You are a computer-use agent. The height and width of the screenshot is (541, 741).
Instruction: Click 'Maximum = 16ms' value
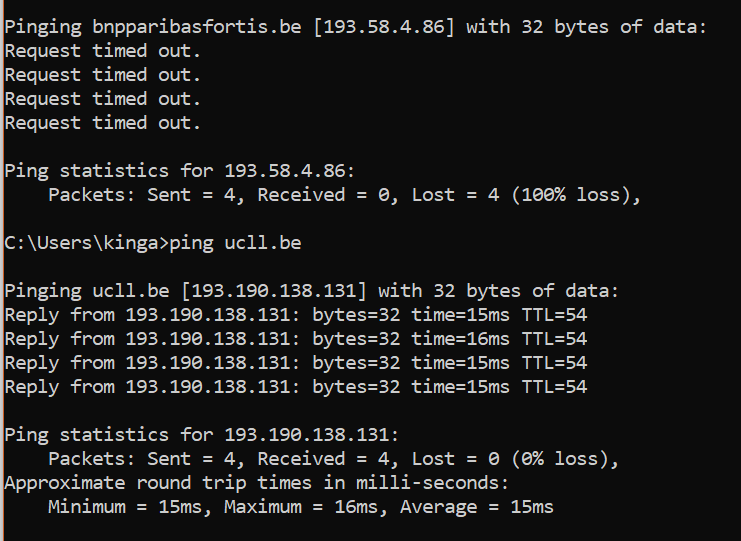point(301,507)
